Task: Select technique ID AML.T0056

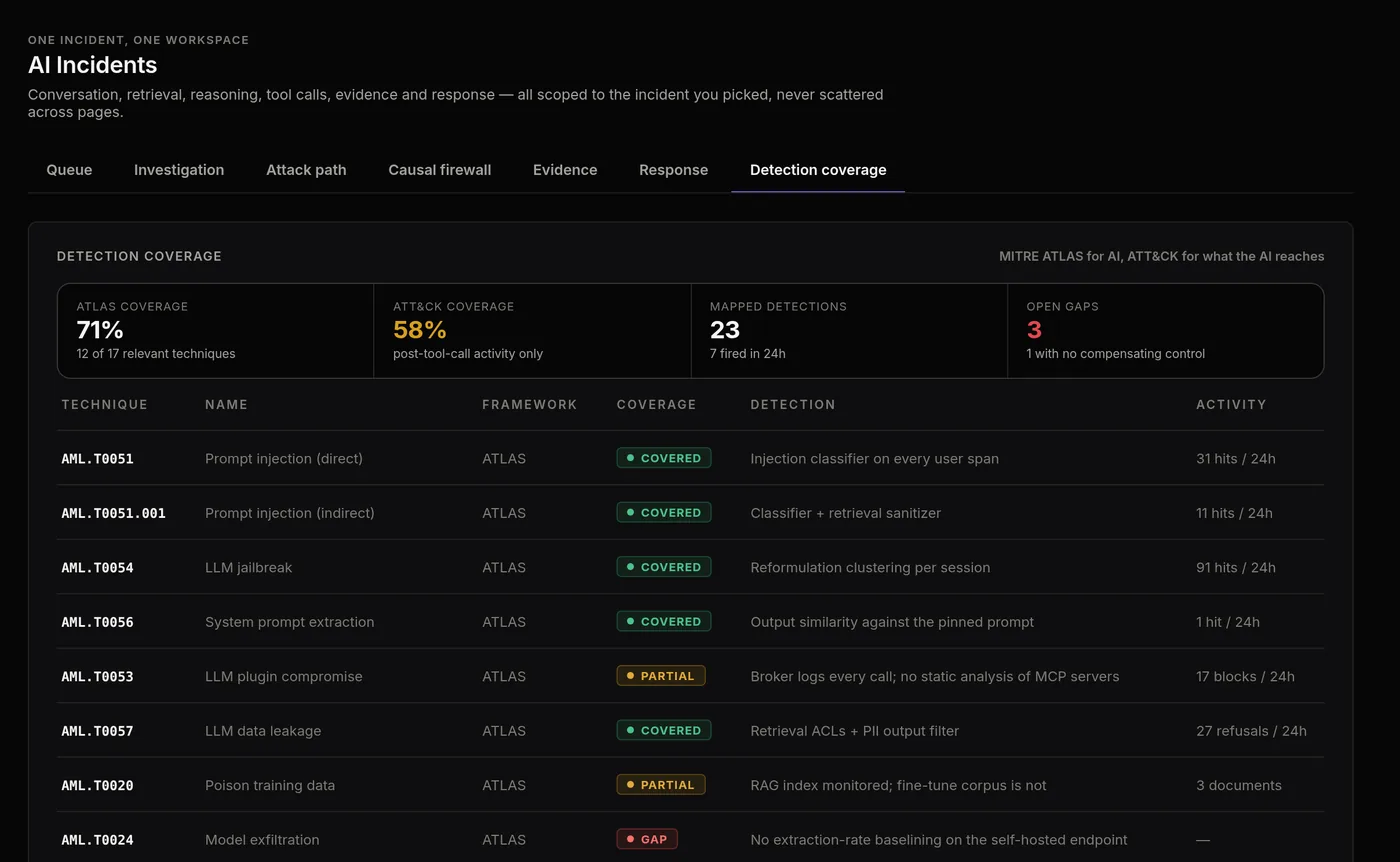Action: point(97,622)
